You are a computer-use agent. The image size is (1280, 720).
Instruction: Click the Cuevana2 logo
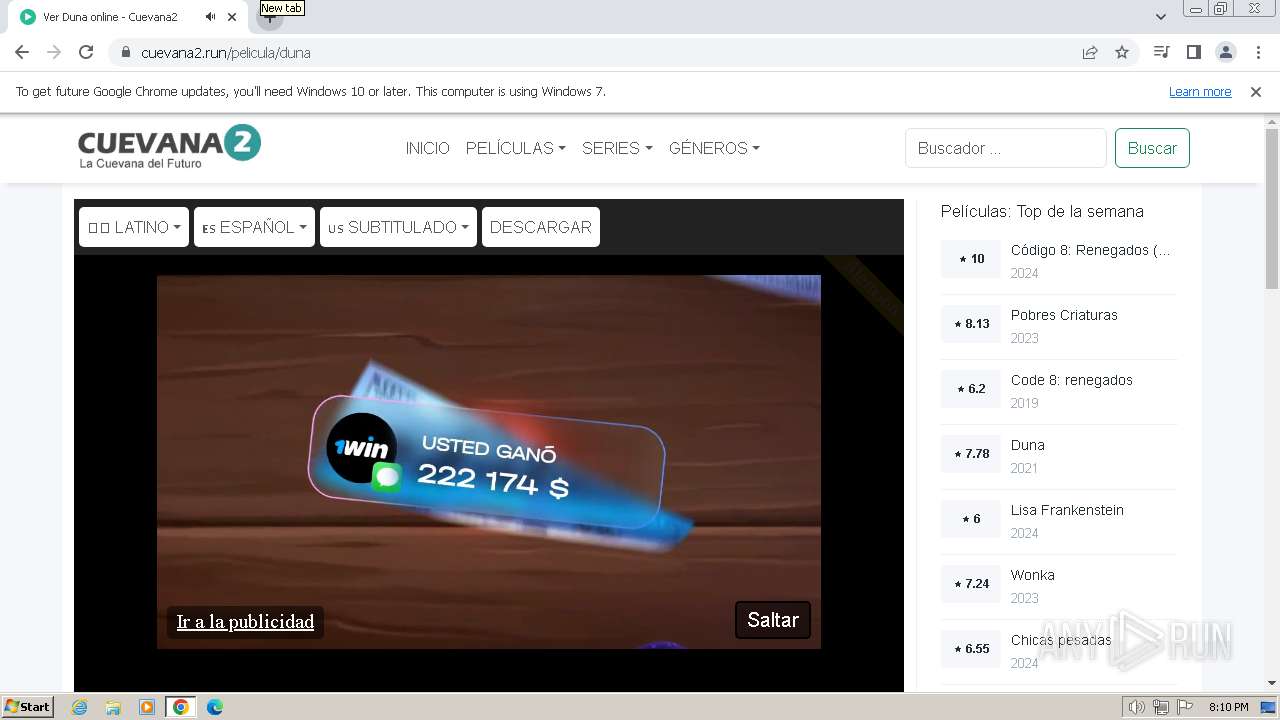tap(169, 146)
